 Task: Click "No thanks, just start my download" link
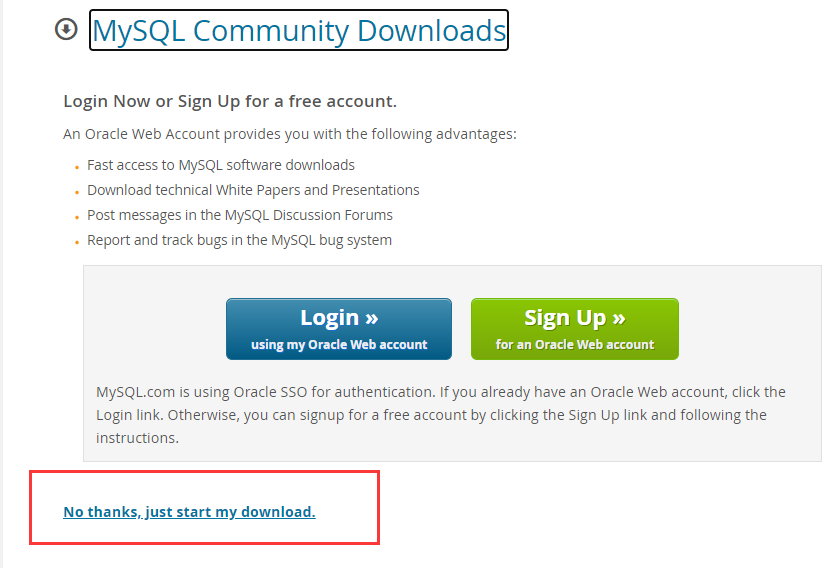coord(189,512)
